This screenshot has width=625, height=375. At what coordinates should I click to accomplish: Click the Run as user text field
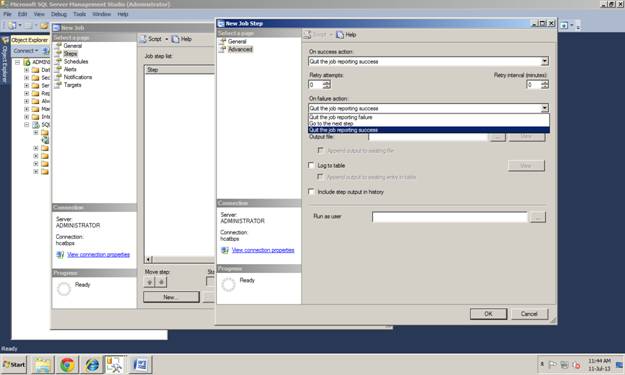450,217
